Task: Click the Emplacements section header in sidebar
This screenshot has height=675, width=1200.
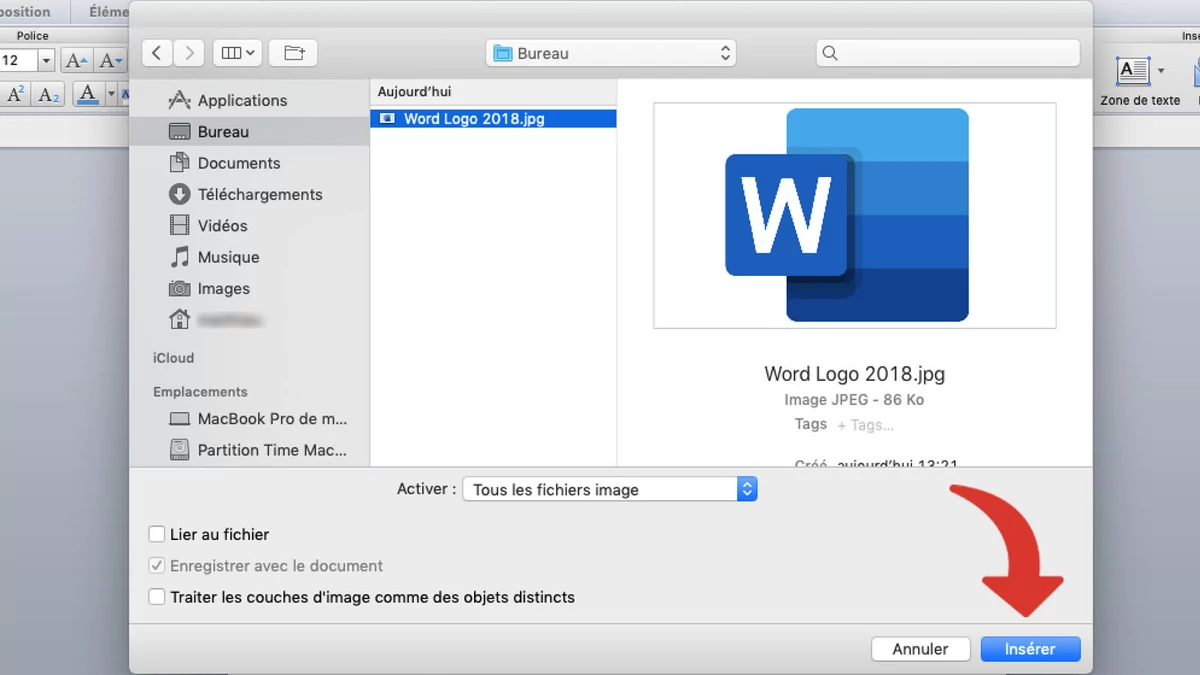Action: point(200,392)
